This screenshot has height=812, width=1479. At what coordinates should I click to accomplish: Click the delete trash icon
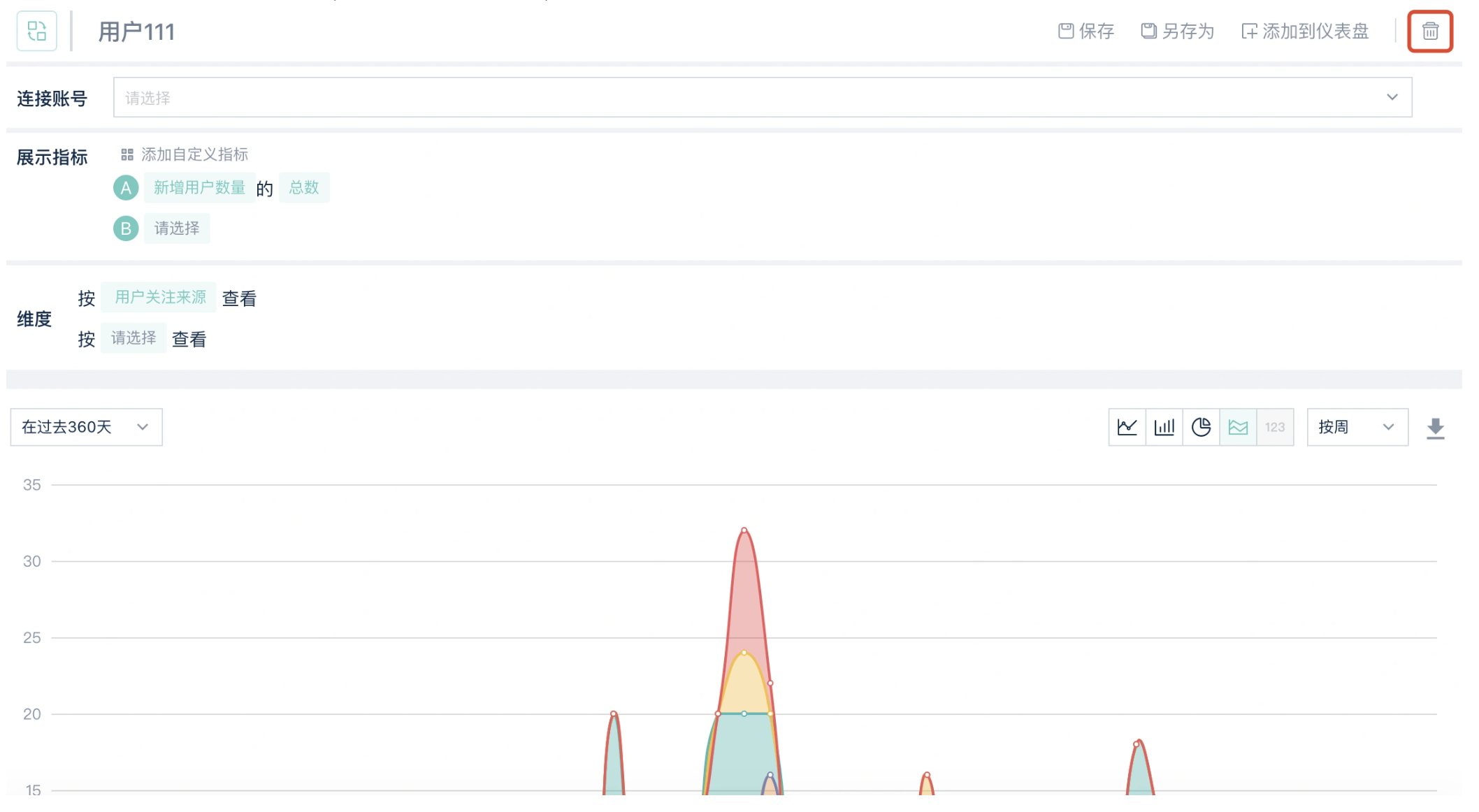[x=1429, y=31]
